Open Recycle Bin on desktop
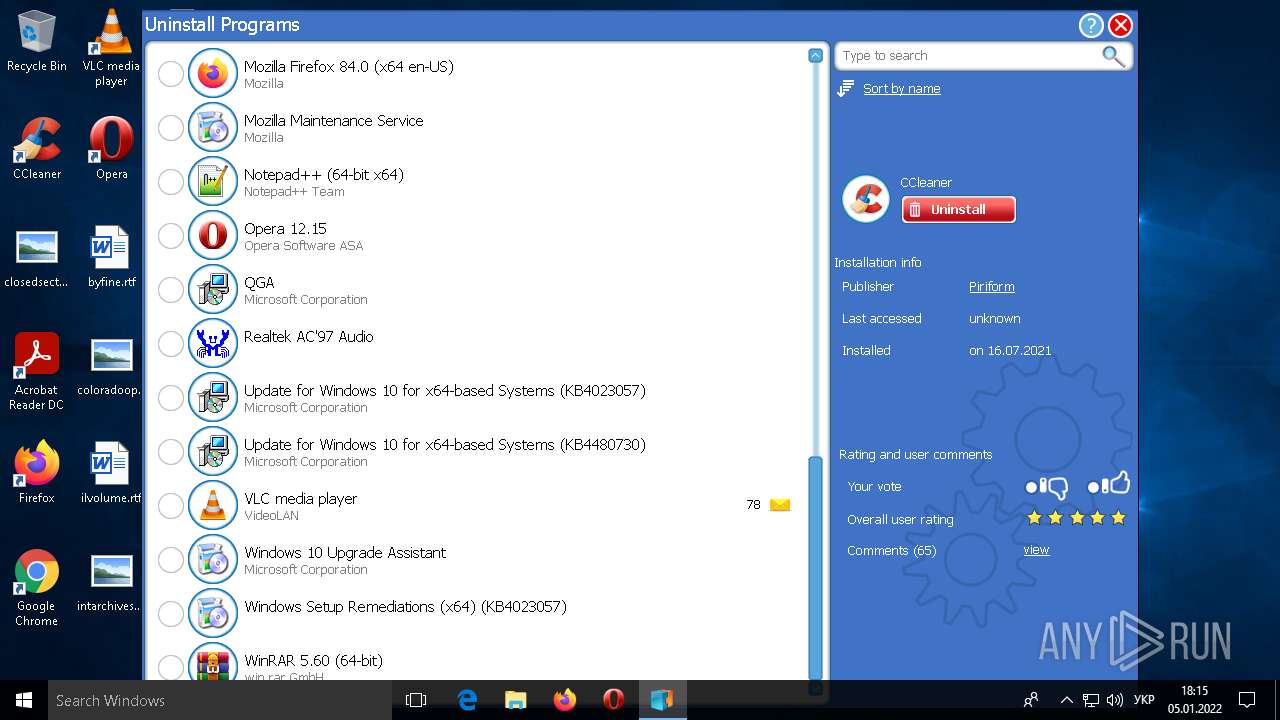This screenshot has width=1280, height=720. (37, 41)
